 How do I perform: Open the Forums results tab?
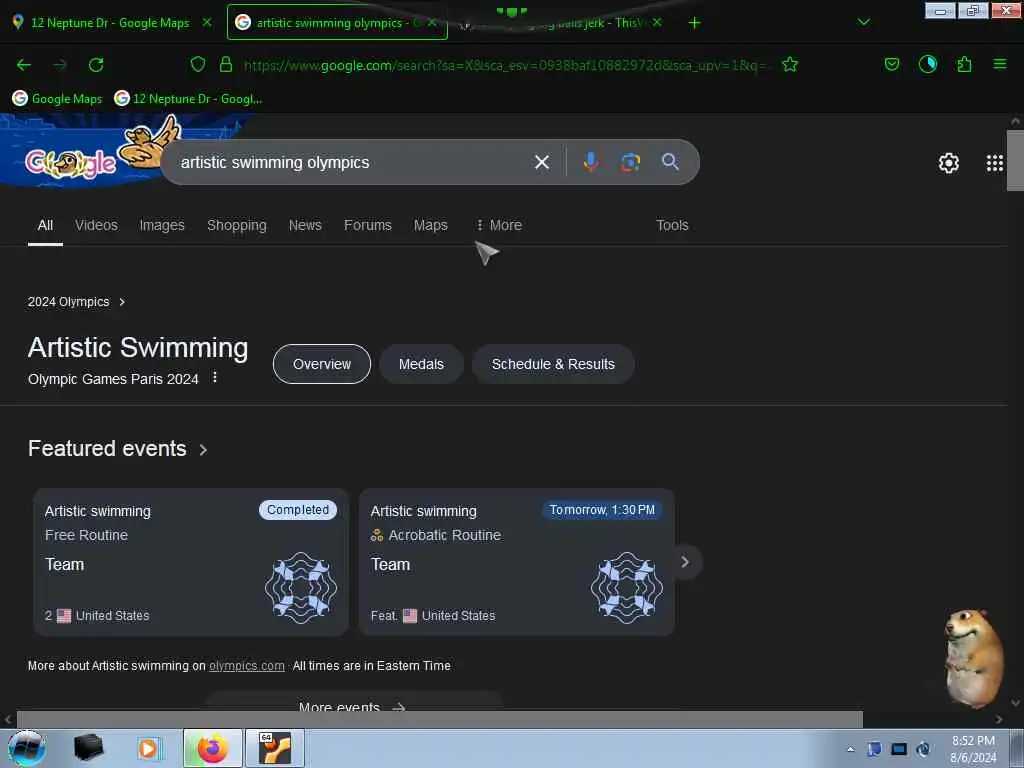click(x=368, y=225)
